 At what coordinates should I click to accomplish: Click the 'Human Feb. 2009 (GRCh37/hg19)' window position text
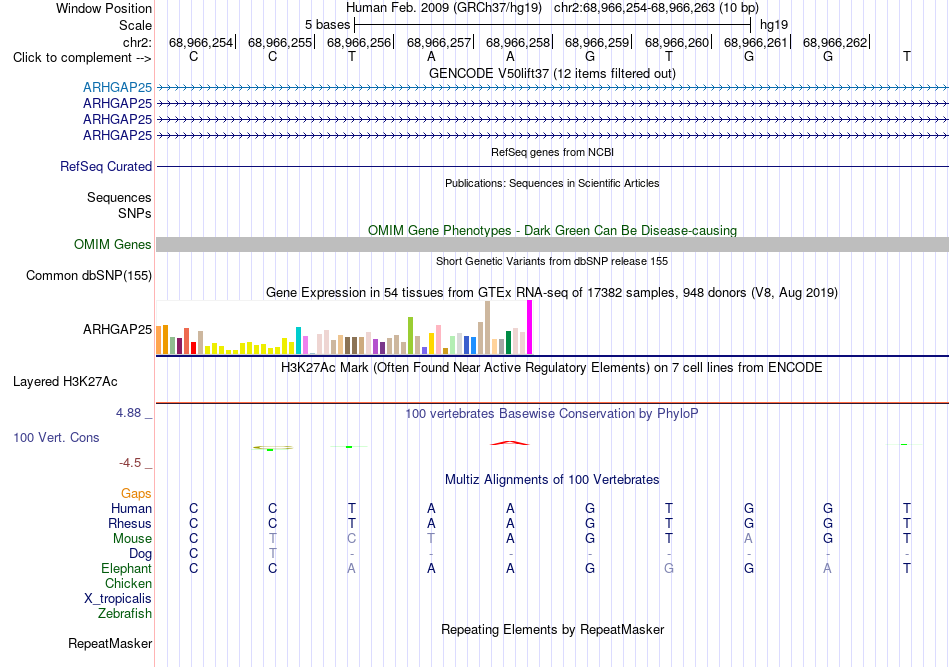[446, 8]
